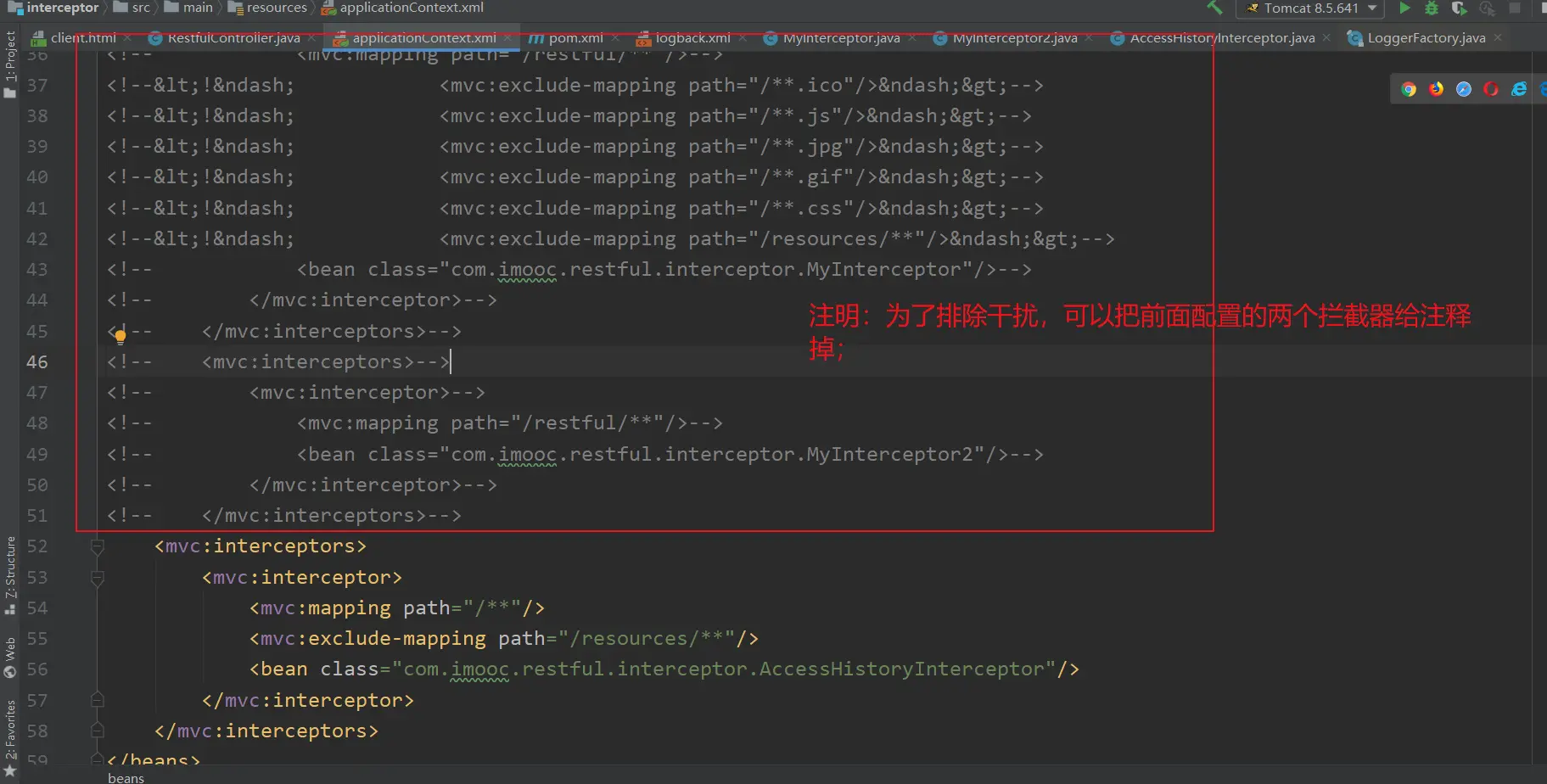Toggle the Web tool window

coord(10,656)
